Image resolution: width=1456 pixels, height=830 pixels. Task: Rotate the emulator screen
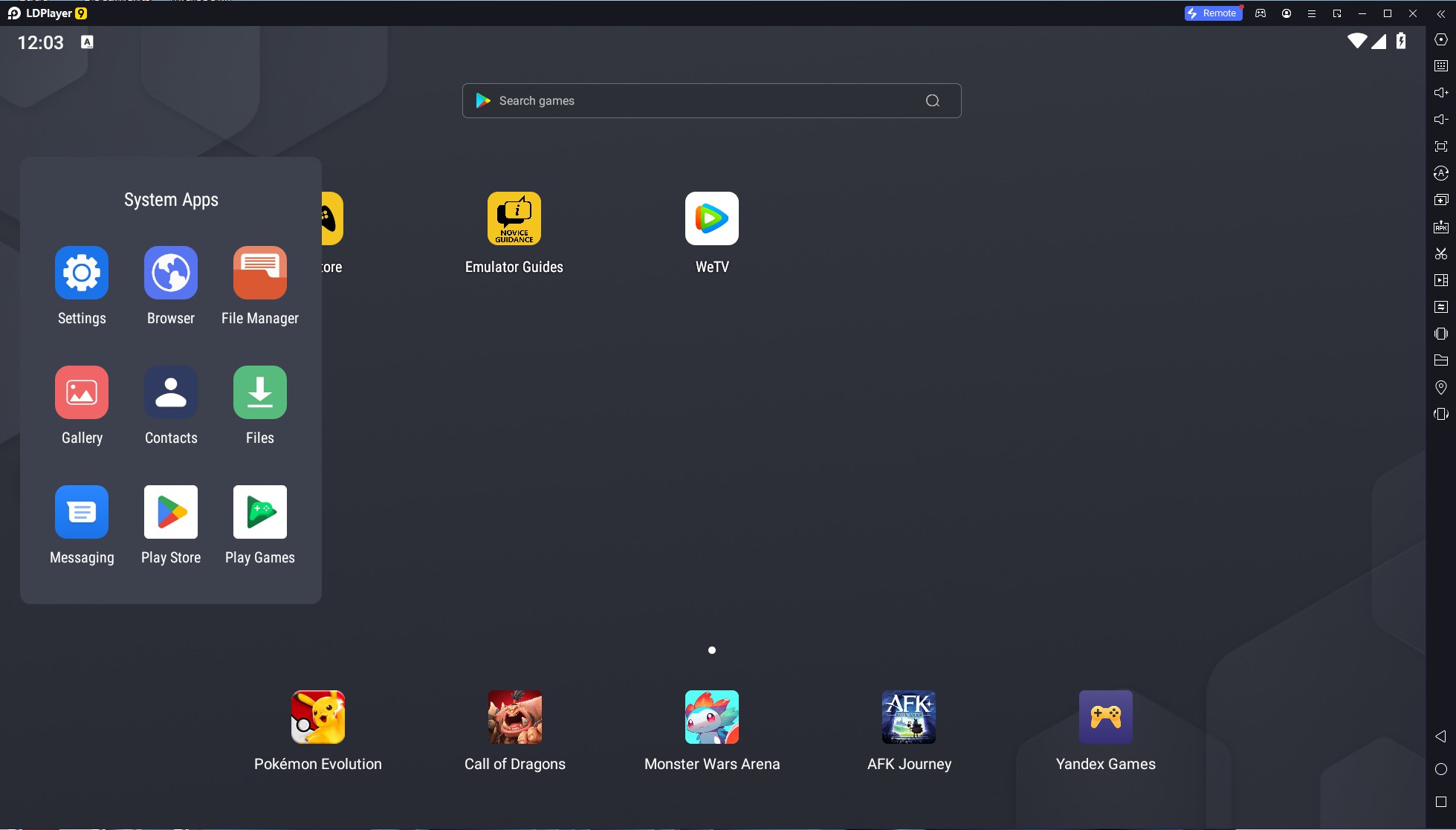(1441, 414)
